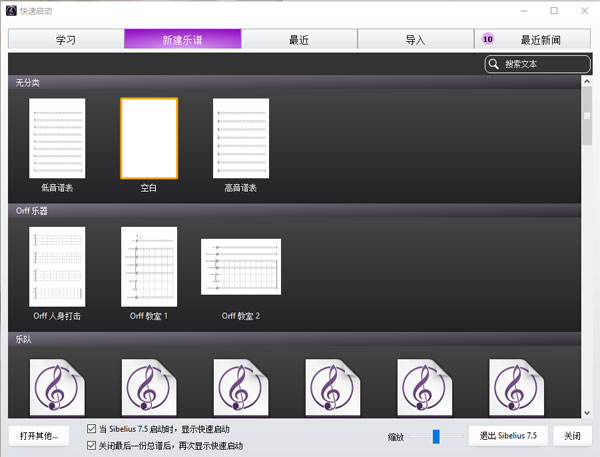
Task: Click the 打开其他... button
Action: tap(38, 436)
